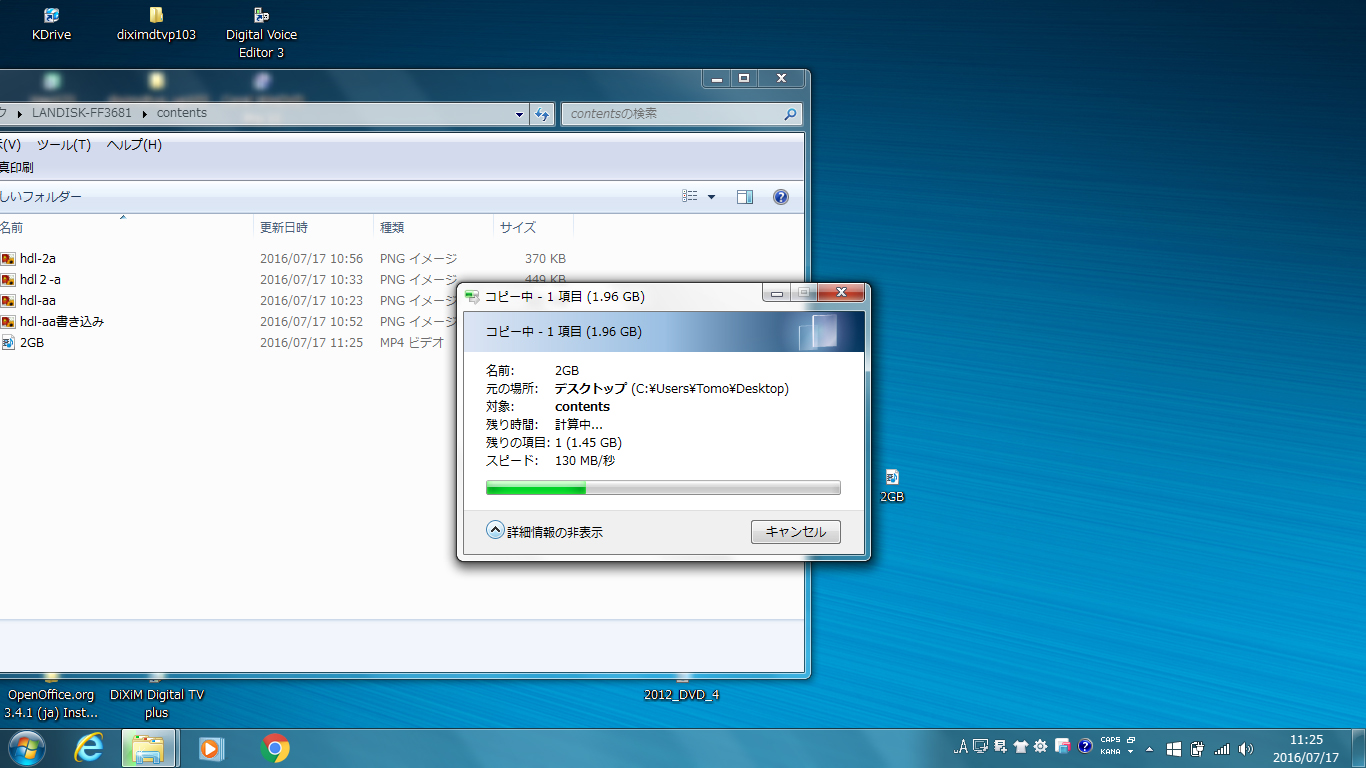Click the IME pad monitor icon
This screenshot has height=768, width=1366.
(x=980, y=746)
